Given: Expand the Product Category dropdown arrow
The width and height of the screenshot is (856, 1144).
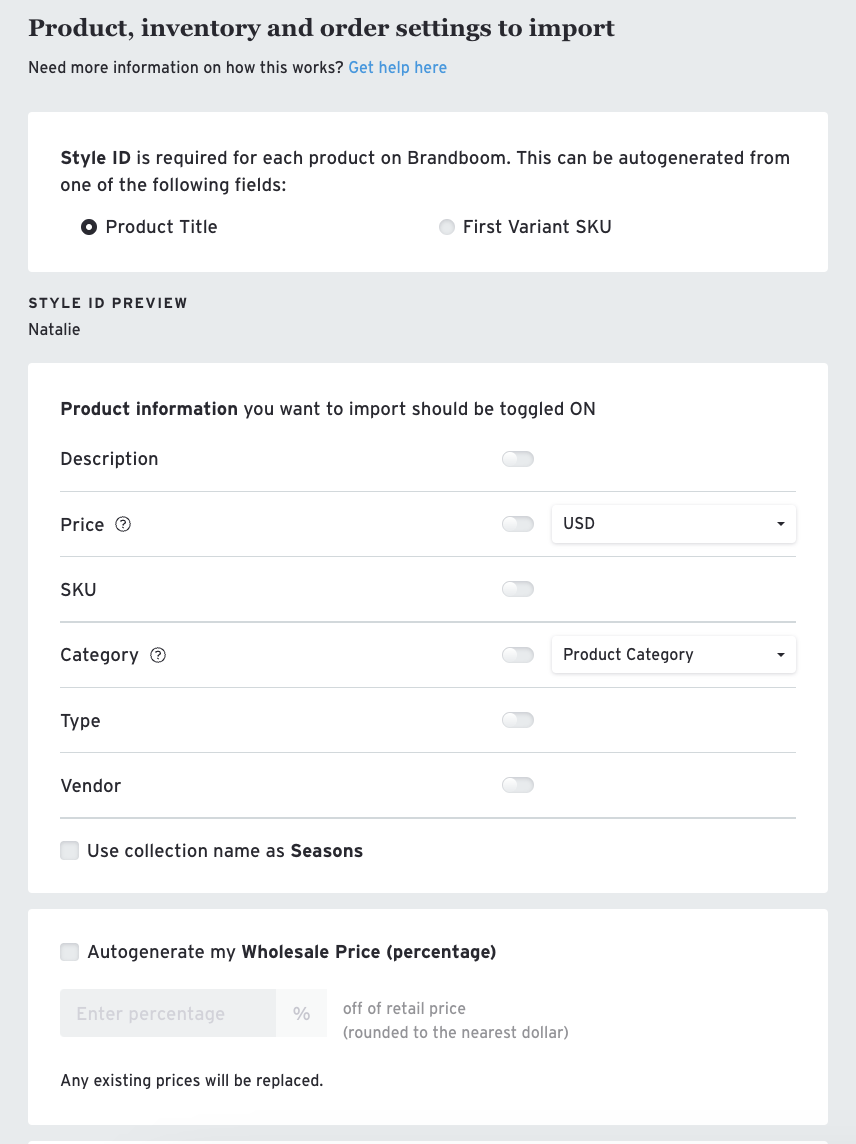Looking at the screenshot, I should [781, 654].
